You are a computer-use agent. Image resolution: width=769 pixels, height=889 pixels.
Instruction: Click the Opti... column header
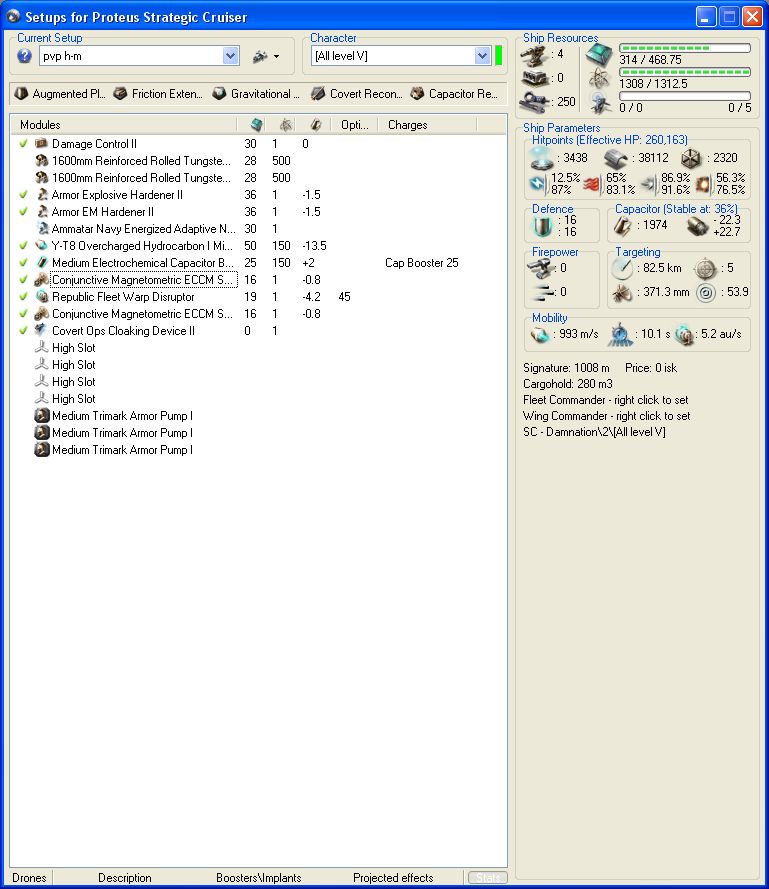click(354, 125)
